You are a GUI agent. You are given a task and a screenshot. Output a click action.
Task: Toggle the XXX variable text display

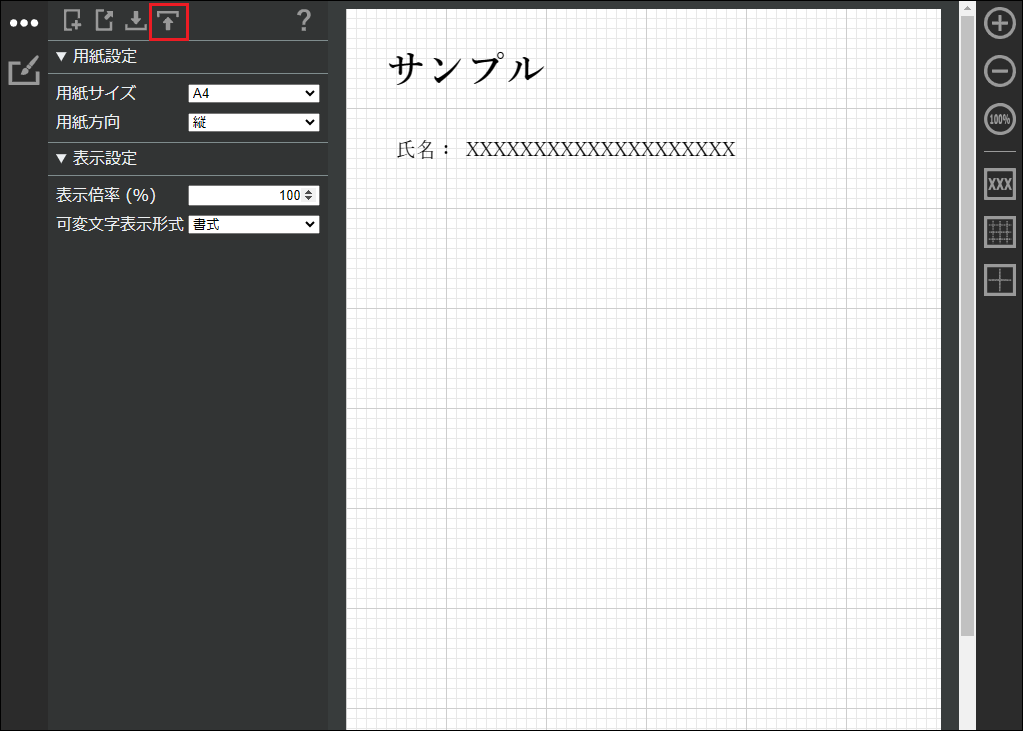[x=999, y=184]
